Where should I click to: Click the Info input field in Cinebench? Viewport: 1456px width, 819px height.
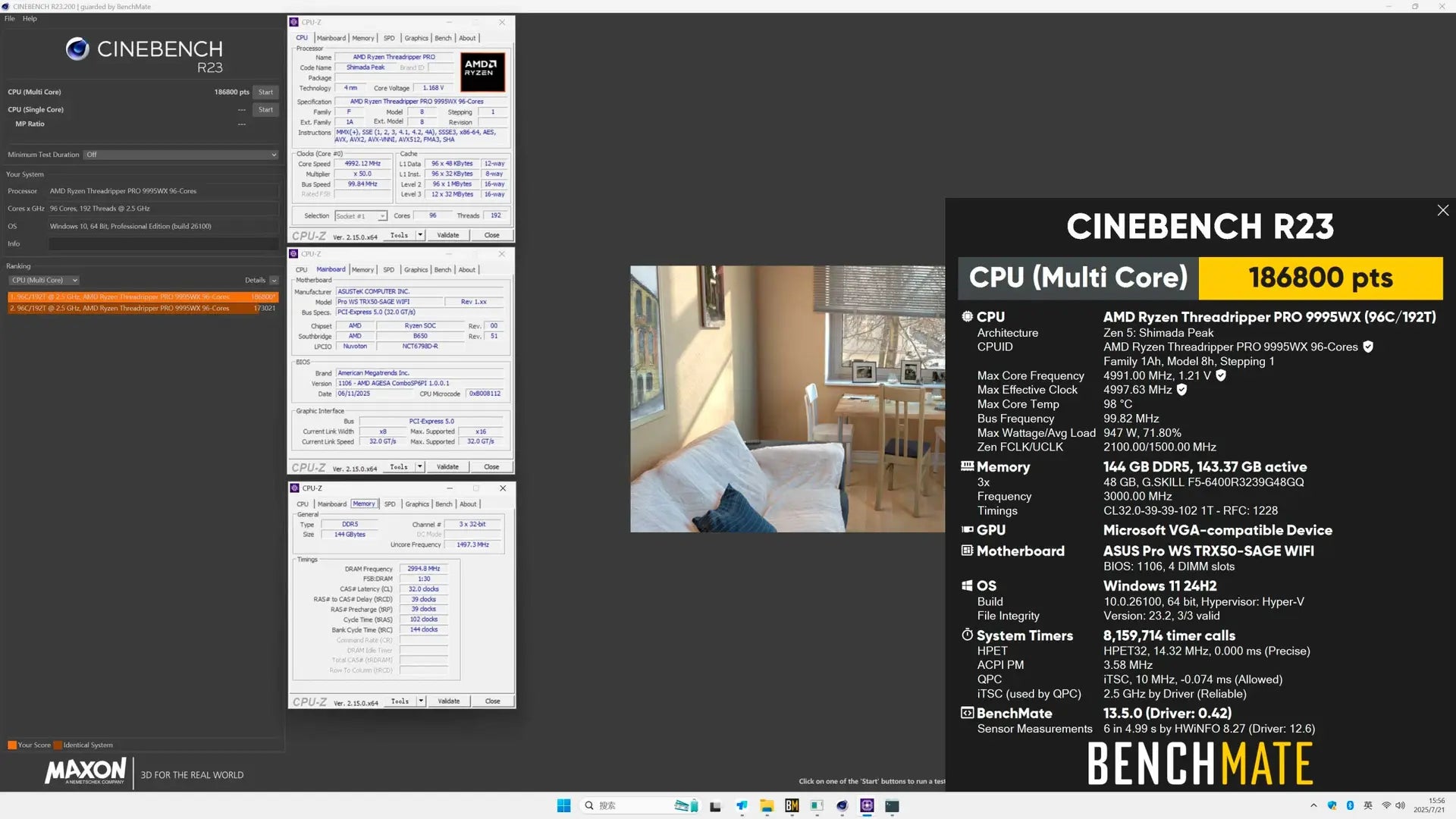pos(163,243)
